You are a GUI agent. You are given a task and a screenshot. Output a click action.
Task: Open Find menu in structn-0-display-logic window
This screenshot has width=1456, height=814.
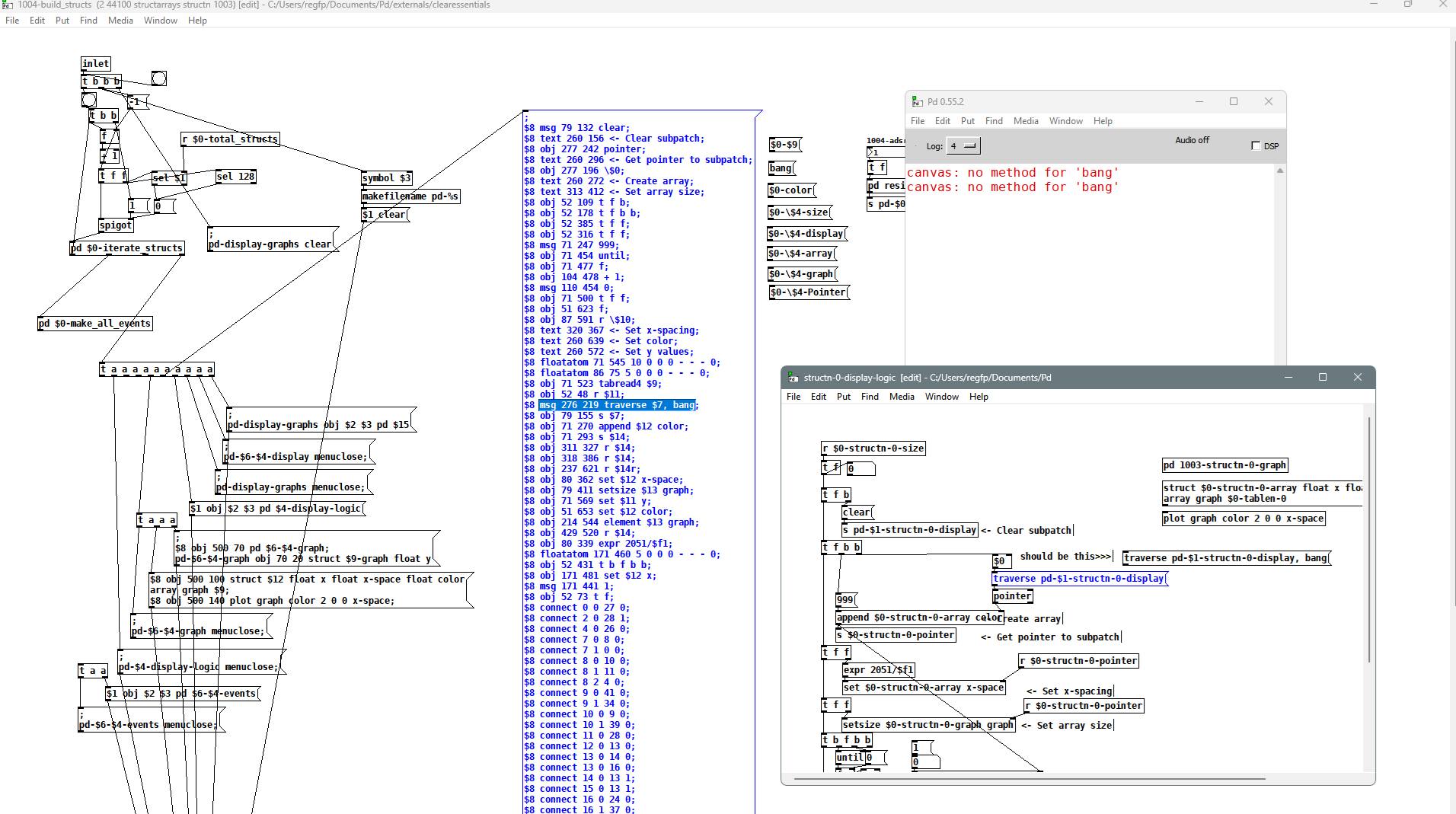coord(870,397)
